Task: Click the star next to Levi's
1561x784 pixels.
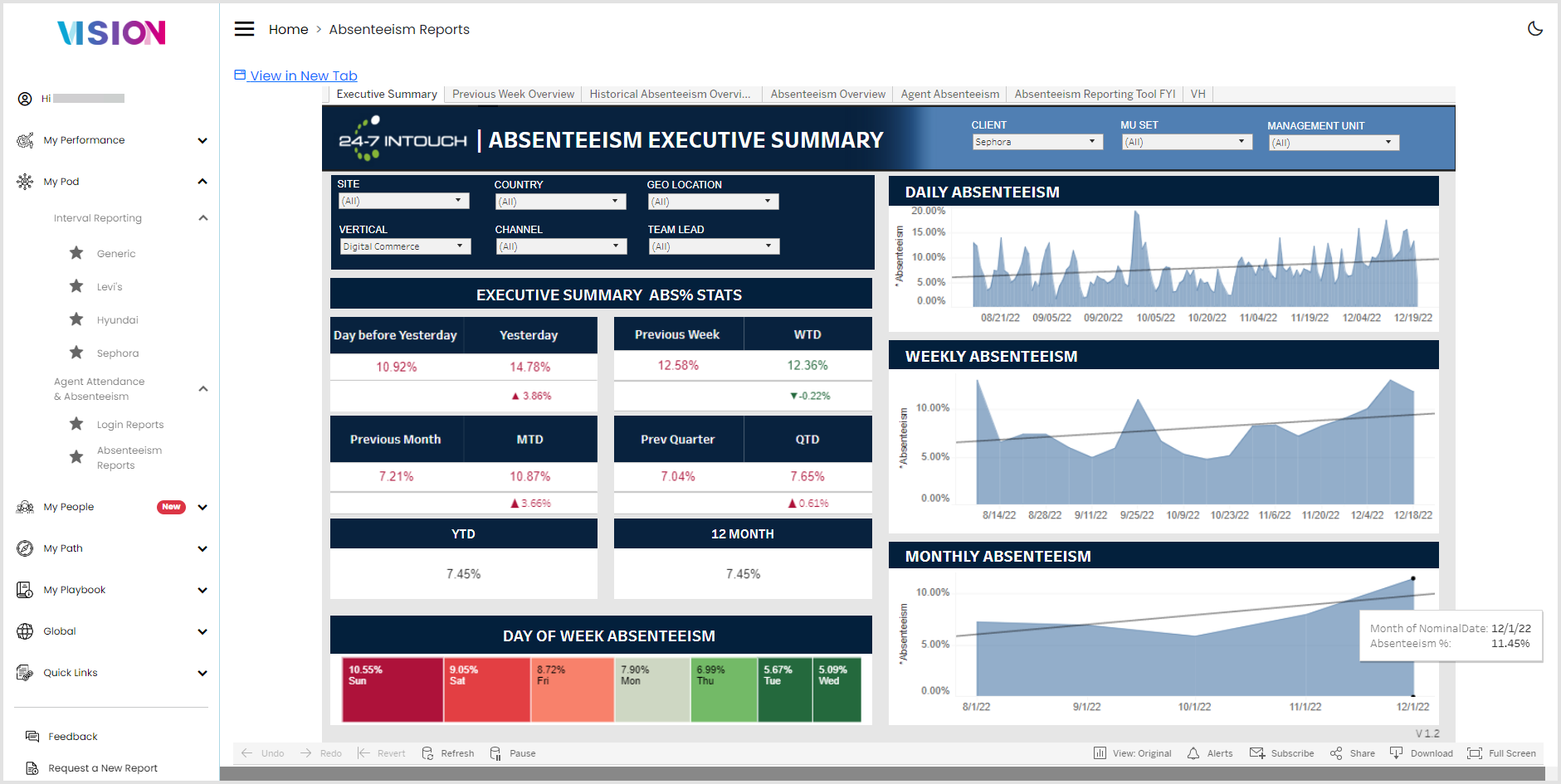Action: pos(76,286)
